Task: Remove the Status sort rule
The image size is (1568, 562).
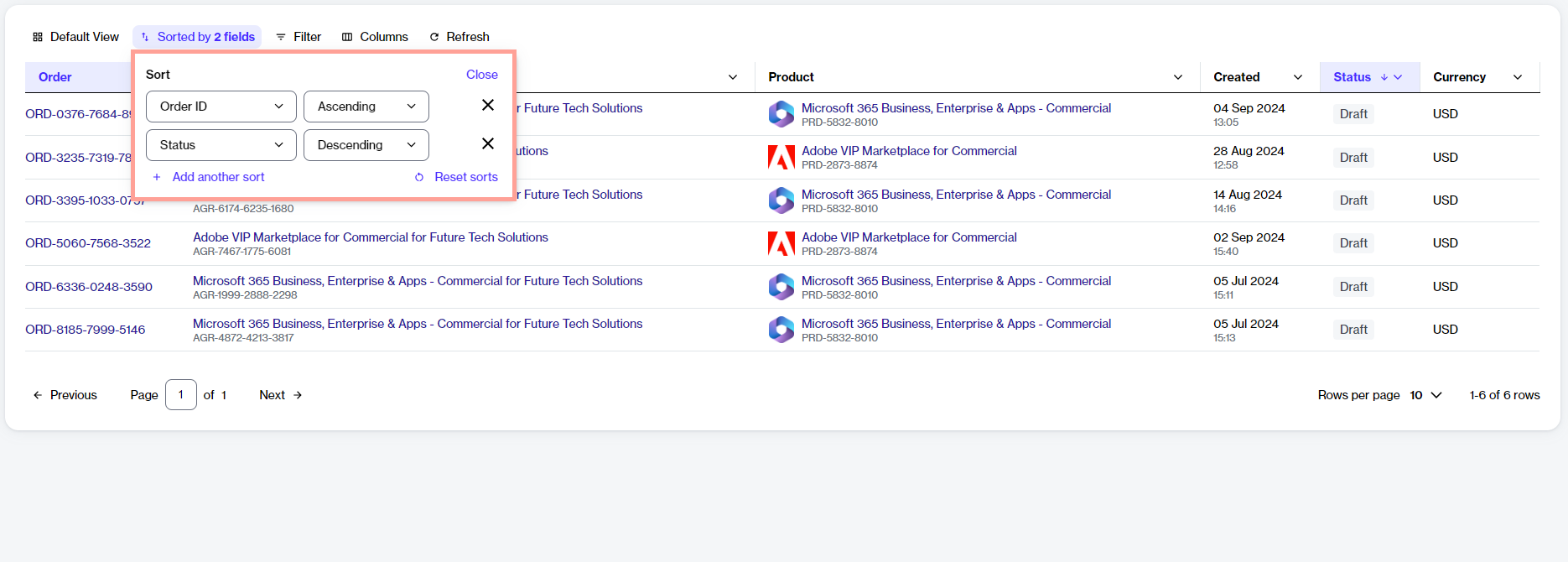Action: (x=487, y=144)
